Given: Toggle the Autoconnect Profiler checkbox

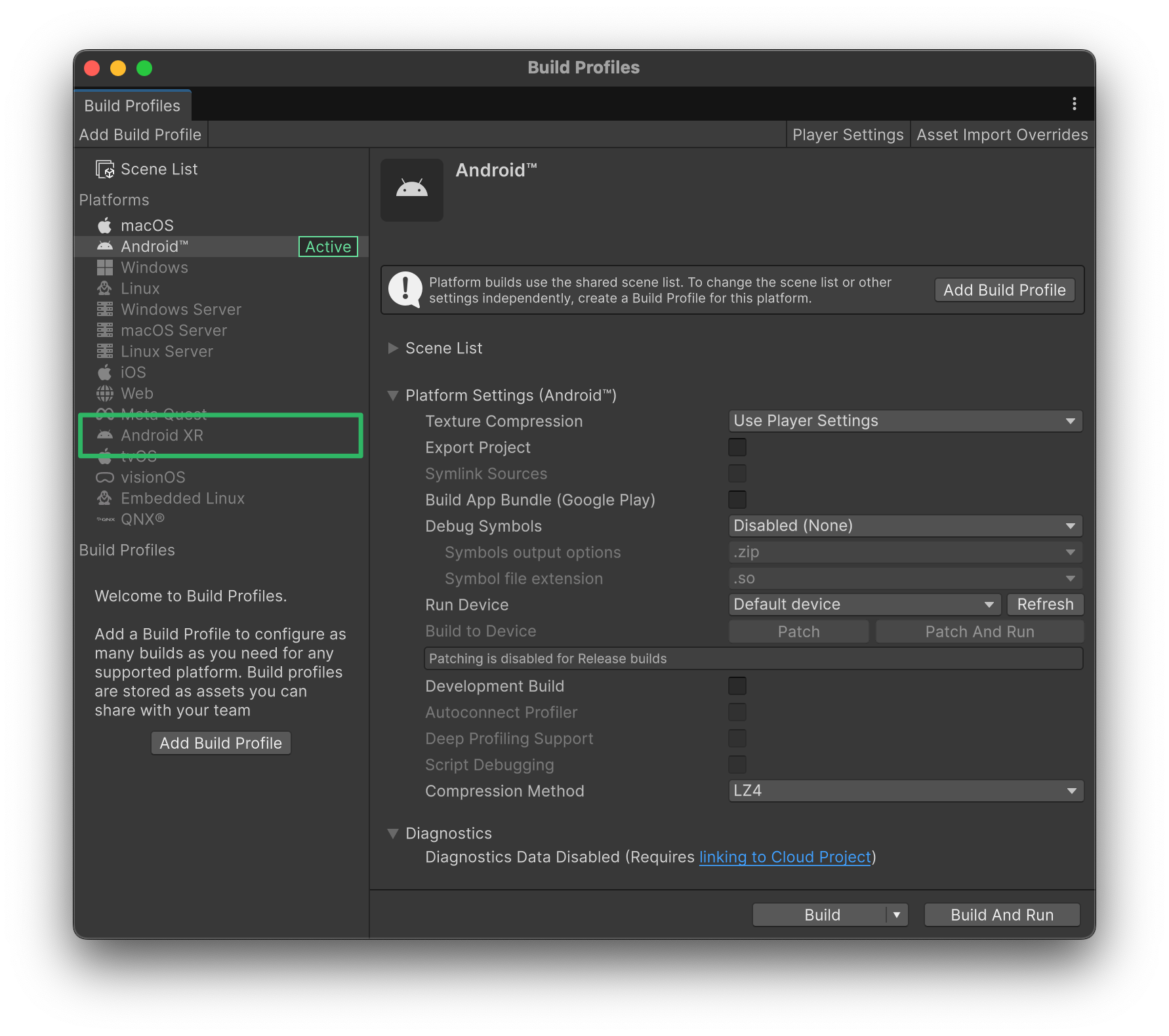Looking at the screenshot, I should tap(737, 712).
